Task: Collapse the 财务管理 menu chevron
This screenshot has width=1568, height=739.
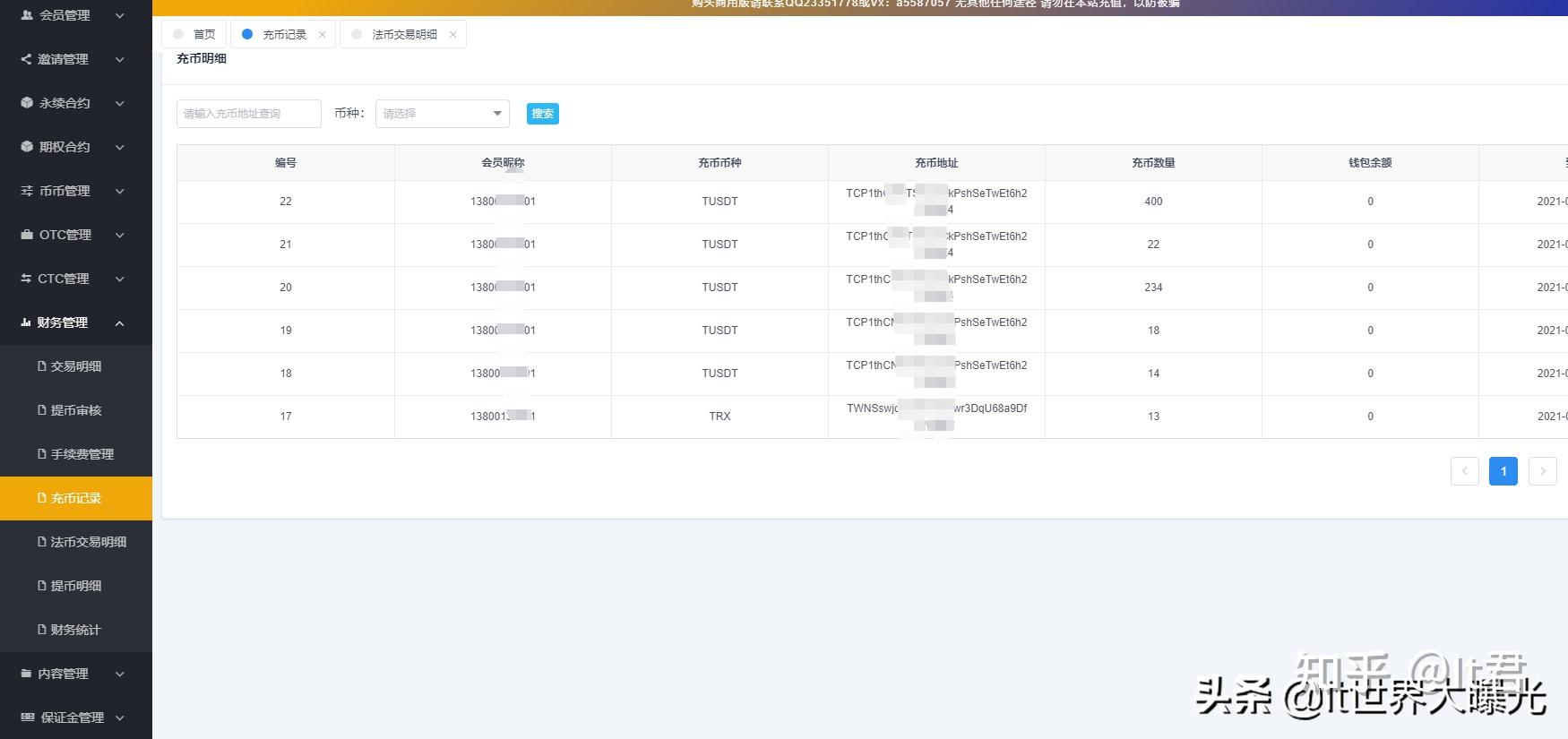Action: [120, 322]
